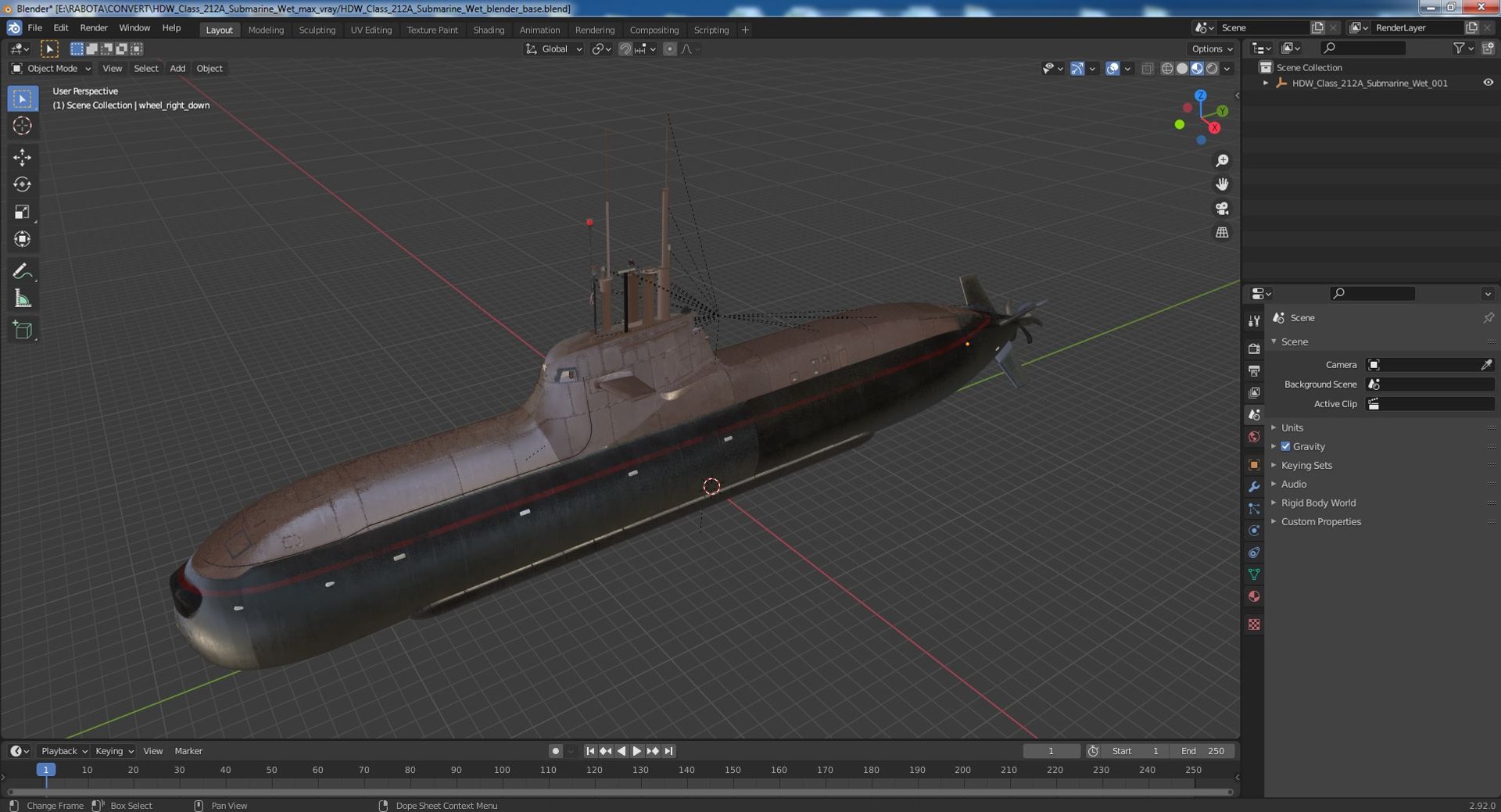
Task: Click the zoom viewport magnifier icon
Action: [1222, 160]
